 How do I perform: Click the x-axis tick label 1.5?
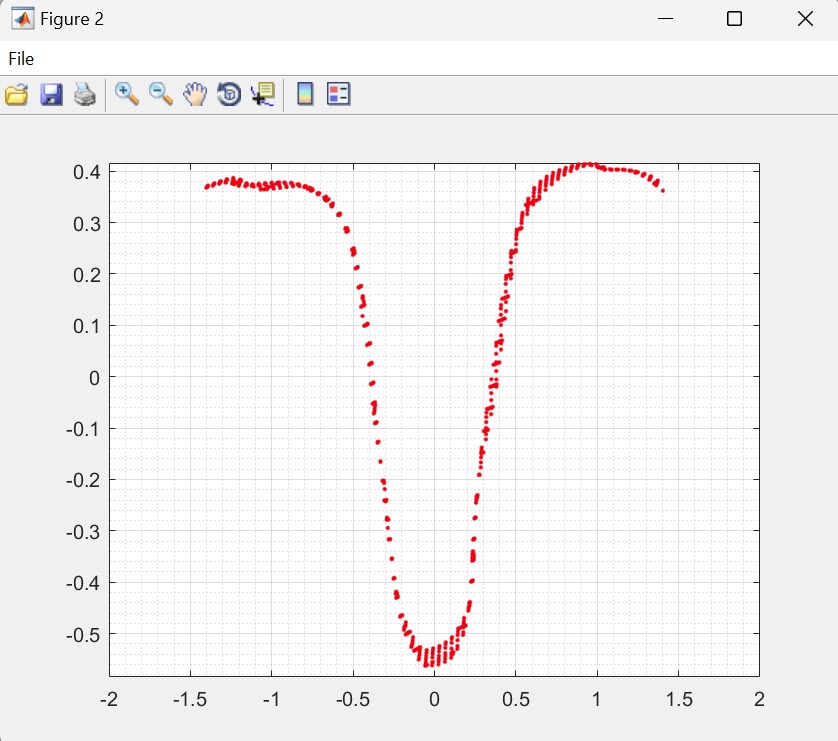pos(677,697)
